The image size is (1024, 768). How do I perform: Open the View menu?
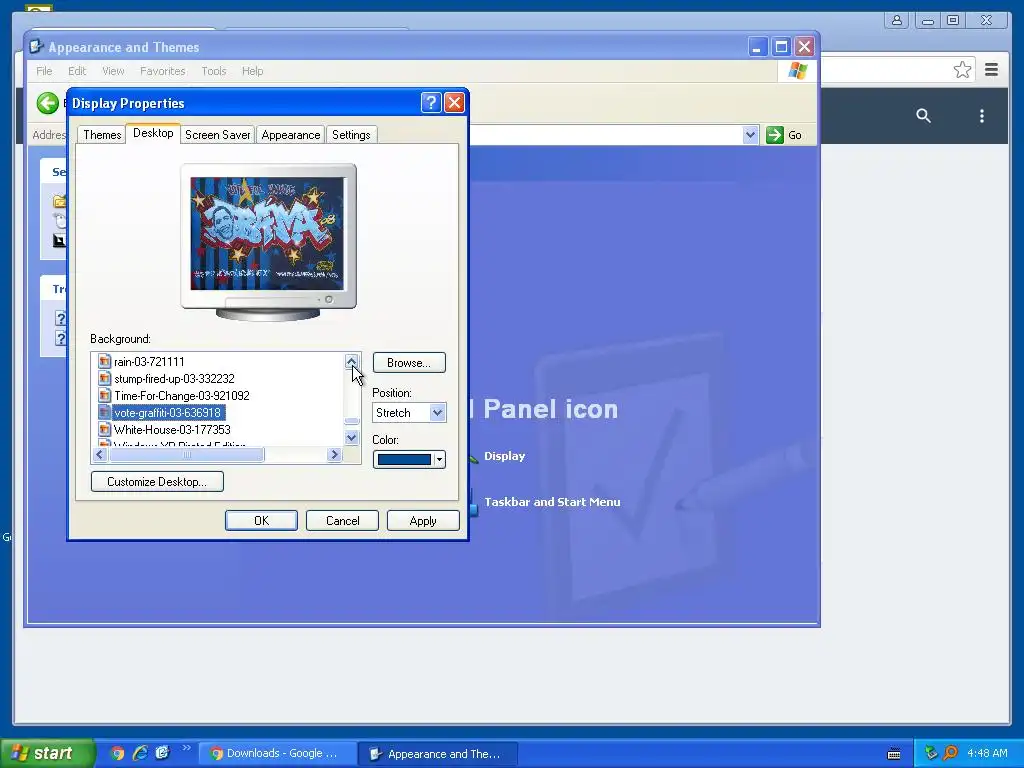113,71
